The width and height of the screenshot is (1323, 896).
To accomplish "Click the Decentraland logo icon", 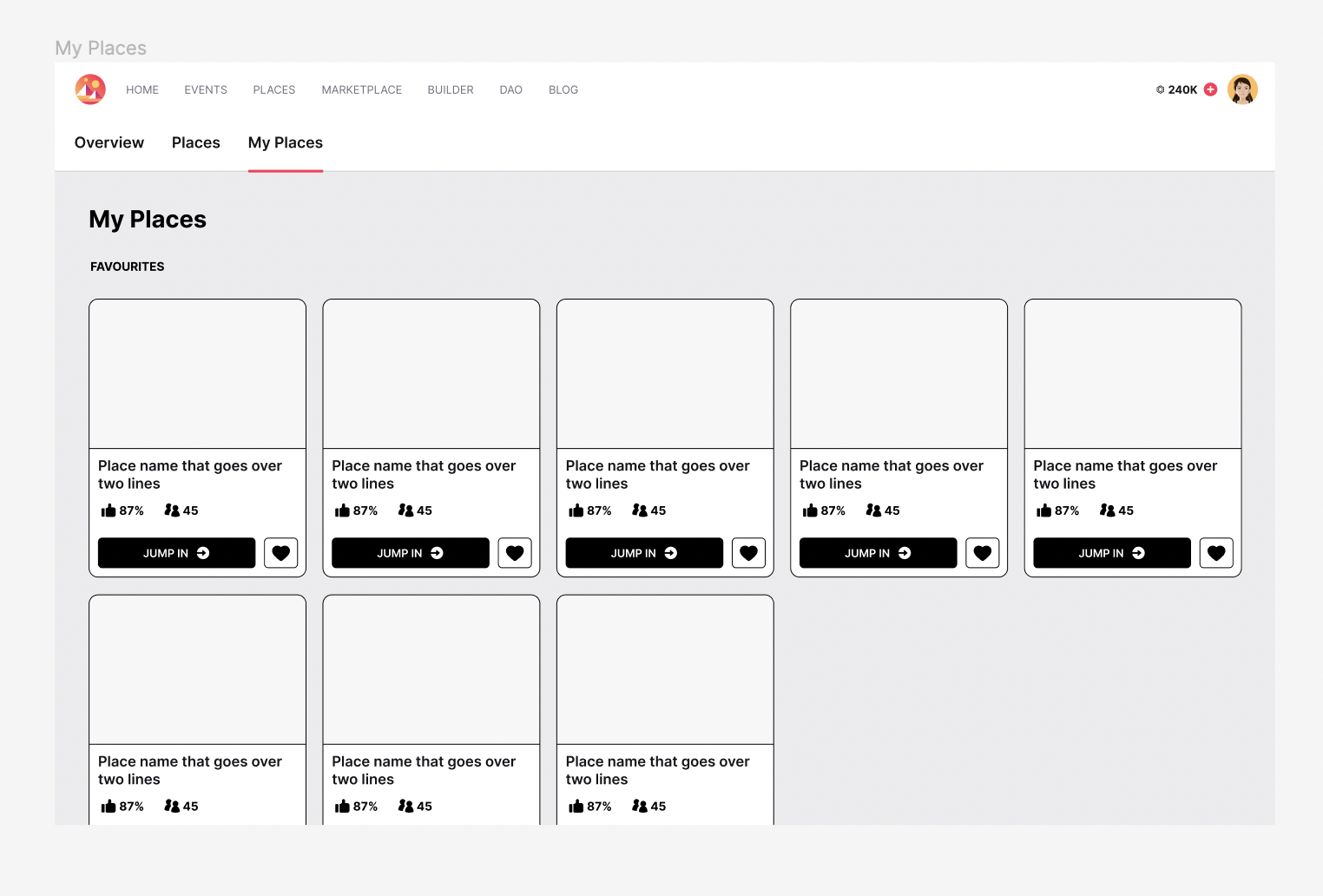I will (x=90, y=89).
